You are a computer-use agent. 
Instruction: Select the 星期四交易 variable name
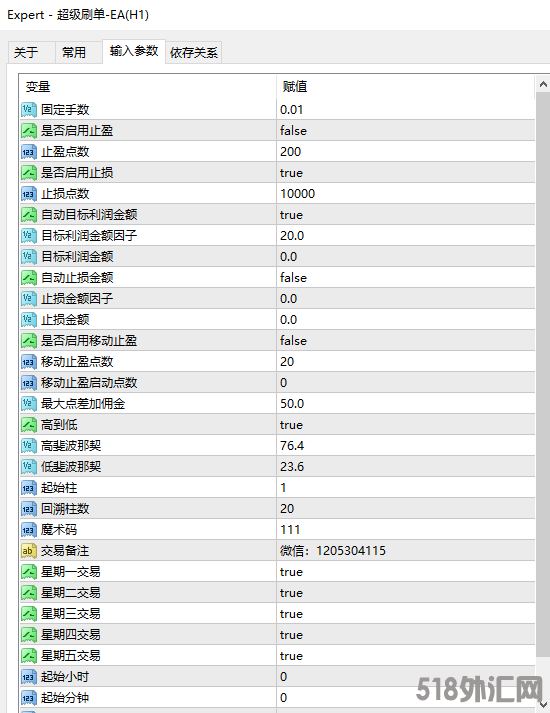[70, 635]
